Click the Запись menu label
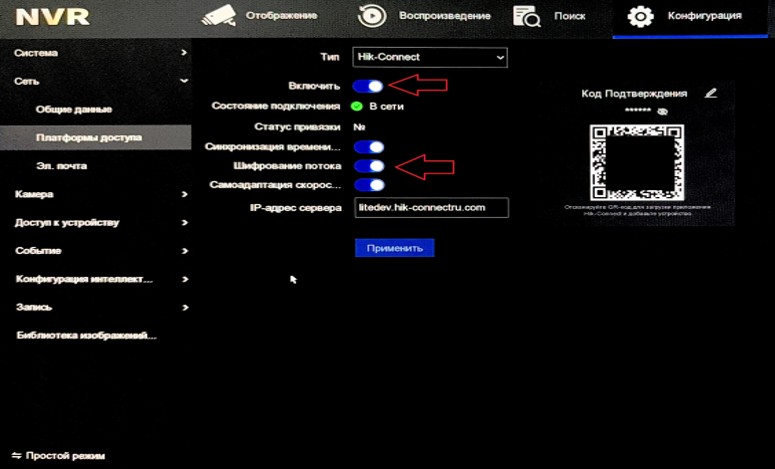775x469 pixels. [x=34, y=307]
